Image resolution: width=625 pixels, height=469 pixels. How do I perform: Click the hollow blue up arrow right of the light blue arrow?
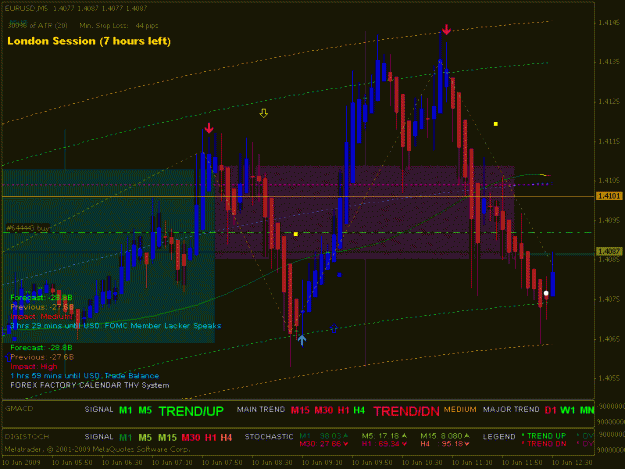click(334, 328)
